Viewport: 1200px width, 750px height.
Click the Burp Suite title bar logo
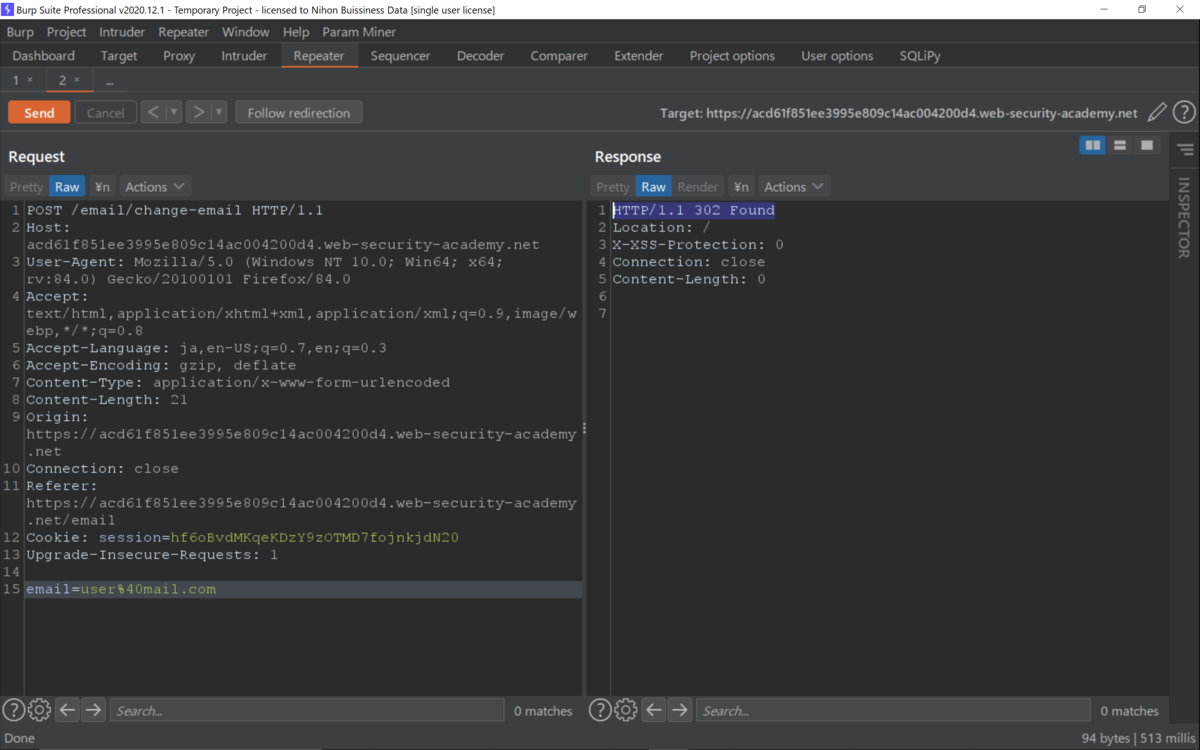point(8,9)
